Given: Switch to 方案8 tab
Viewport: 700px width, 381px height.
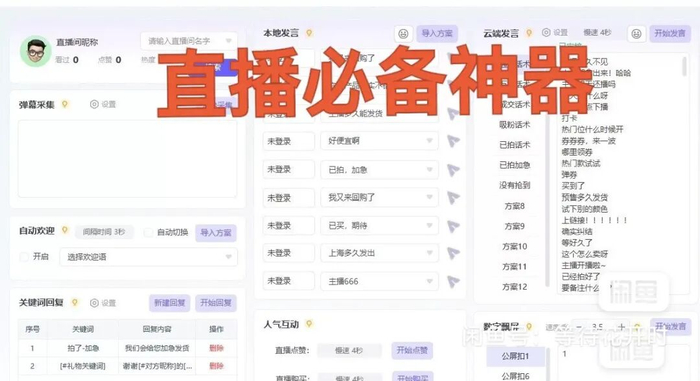Looking at the screenshot, I should (514, 206).
